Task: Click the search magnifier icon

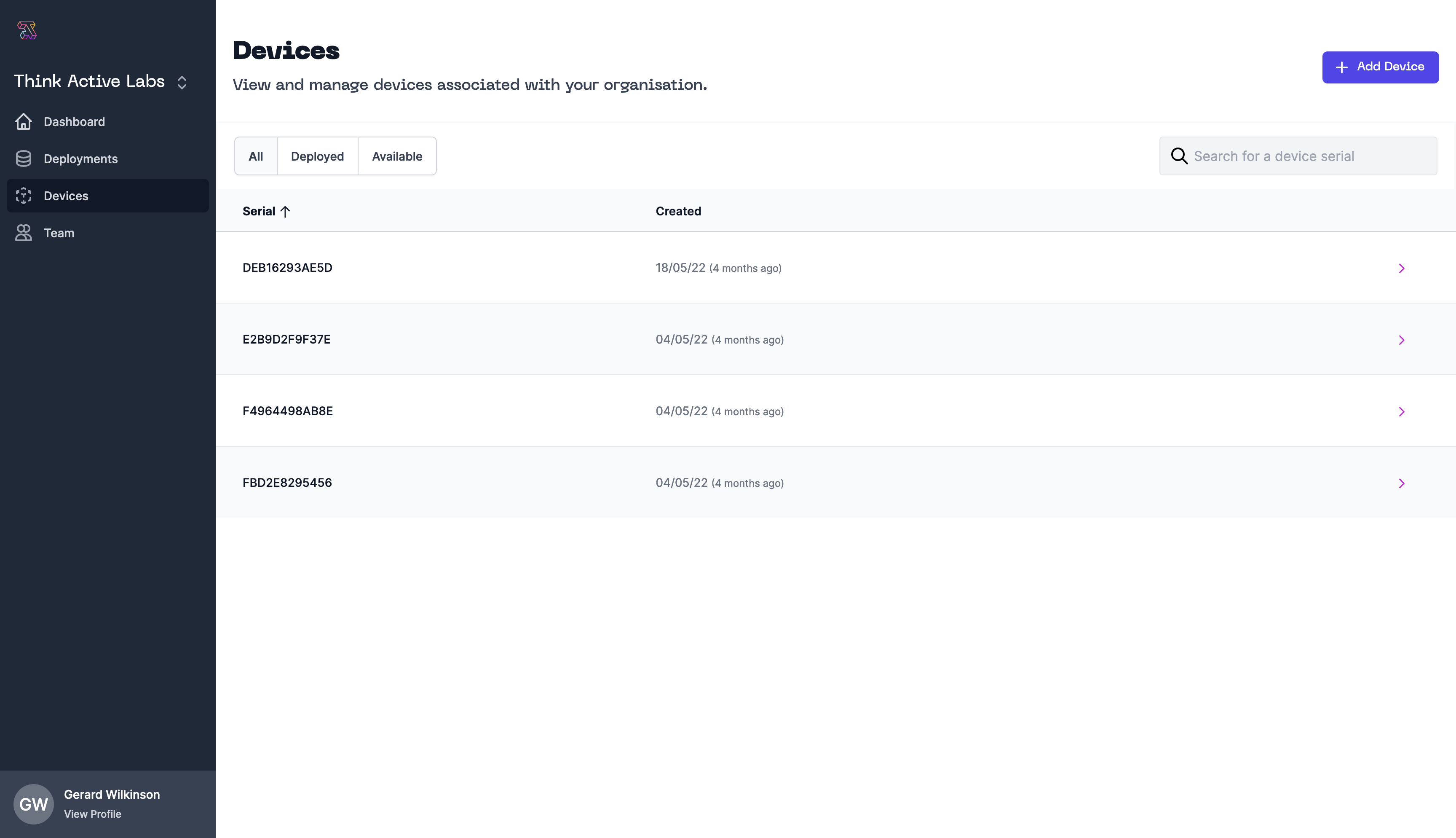Action: click(x=1179, y=155)
